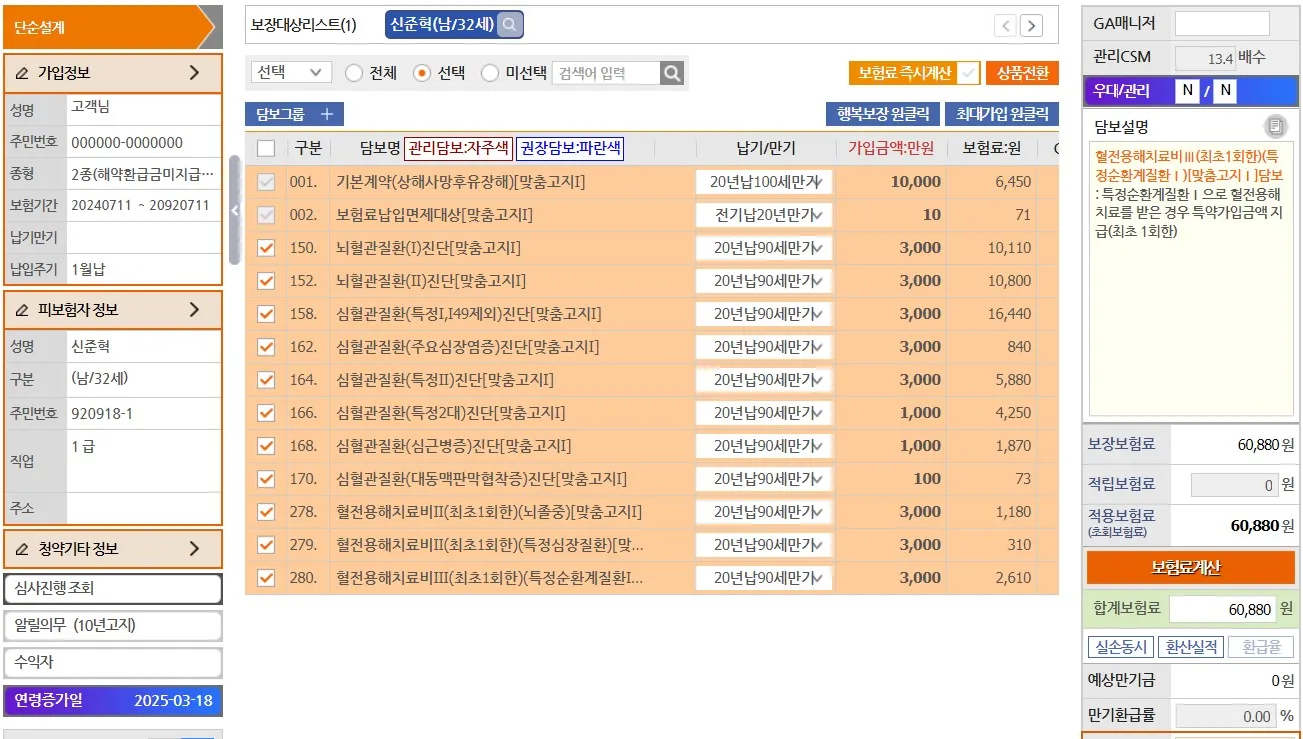Click the 상품전환 button

coord(1021,72)
